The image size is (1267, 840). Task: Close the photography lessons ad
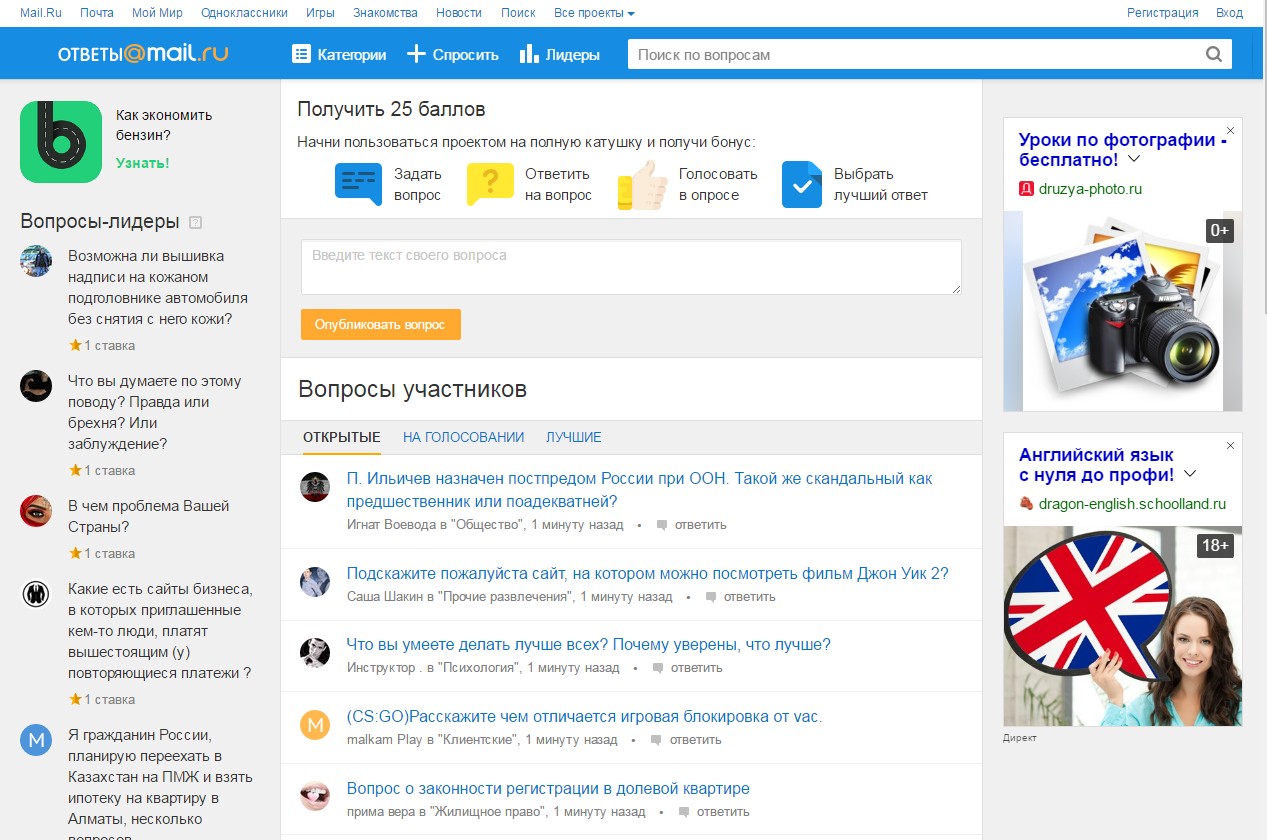pos(1231,131)
